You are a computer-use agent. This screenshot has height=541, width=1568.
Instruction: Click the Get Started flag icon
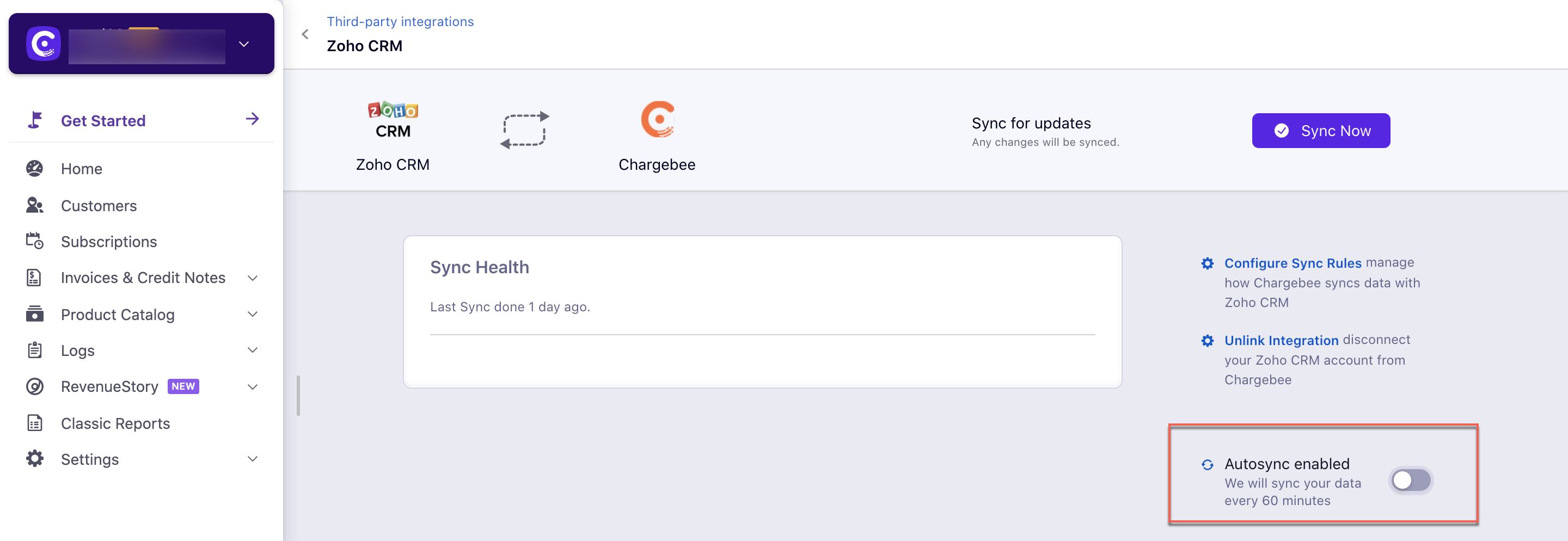click(35, 120)
